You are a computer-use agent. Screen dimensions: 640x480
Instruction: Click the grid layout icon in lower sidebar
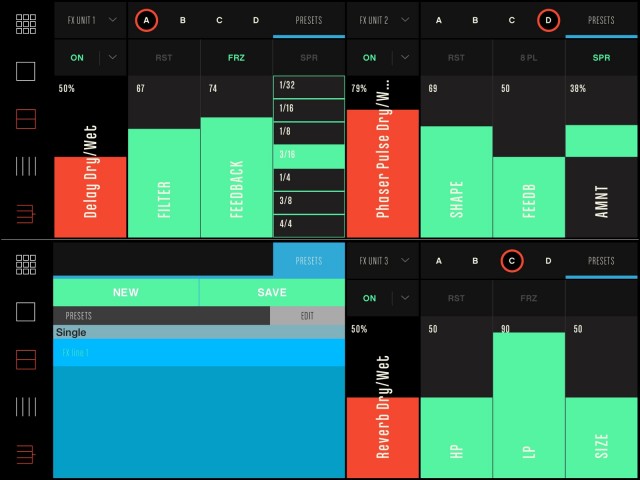tap(26, 265)
